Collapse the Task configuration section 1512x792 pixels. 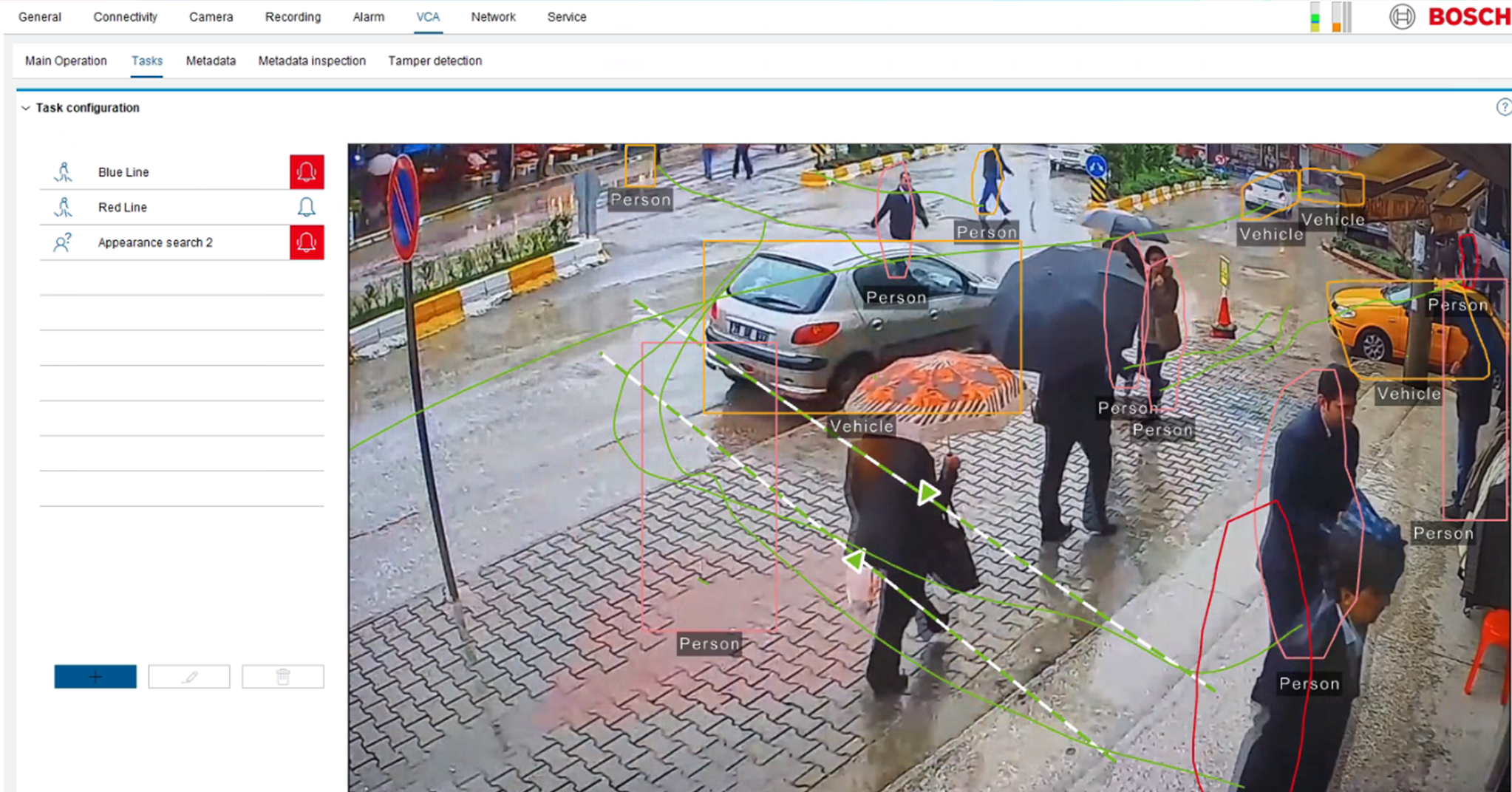(26, 108)
